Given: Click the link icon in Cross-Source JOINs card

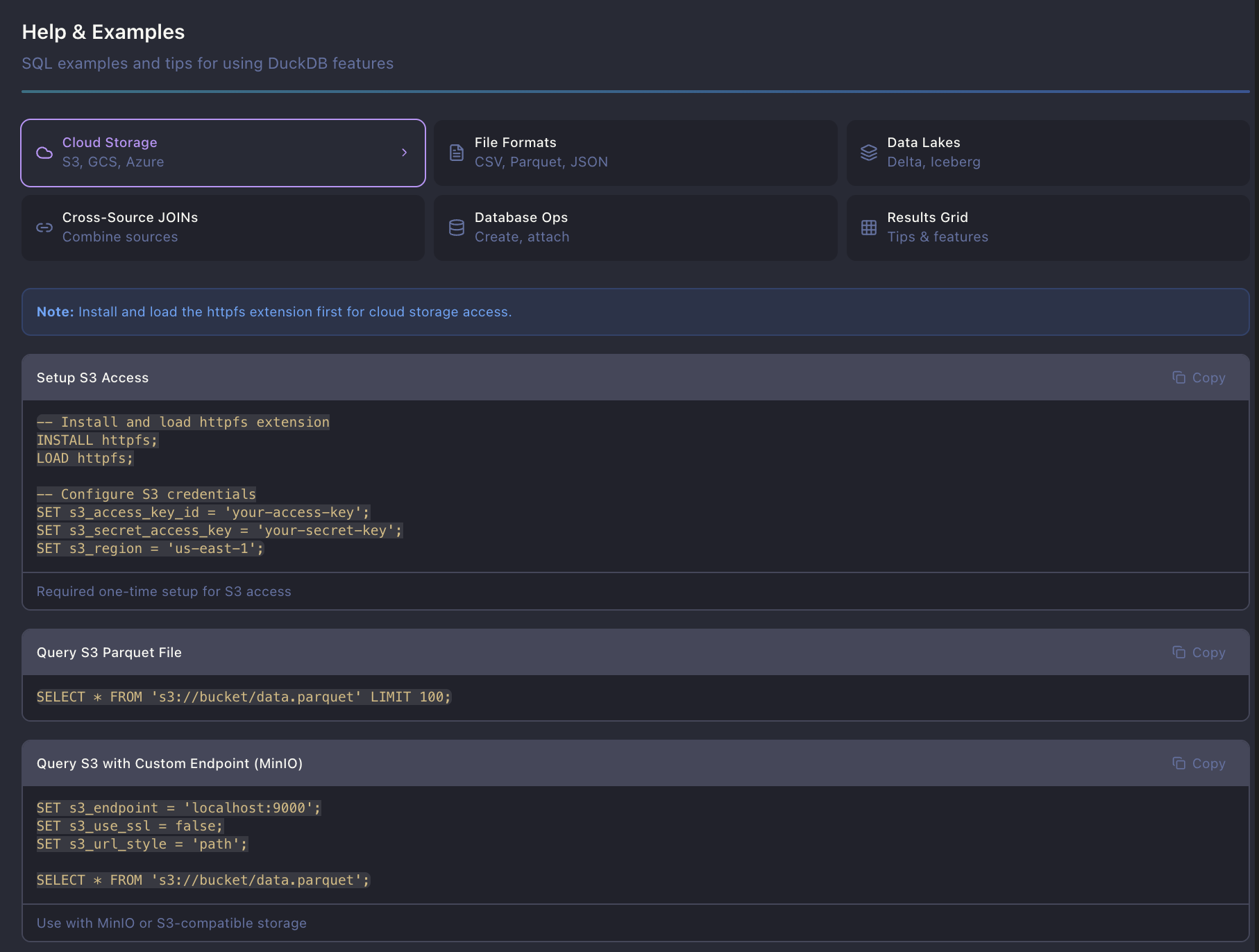Looking at the screenshot, I should click(x=44, y=228).
